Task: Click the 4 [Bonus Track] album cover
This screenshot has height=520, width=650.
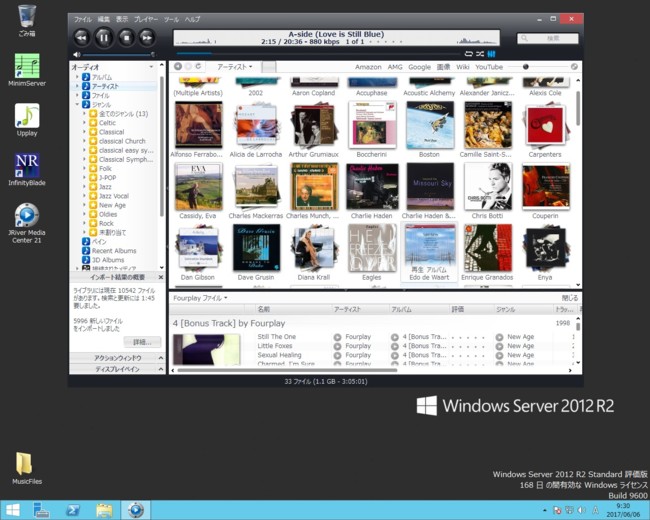Action: [x=206, y=350]
